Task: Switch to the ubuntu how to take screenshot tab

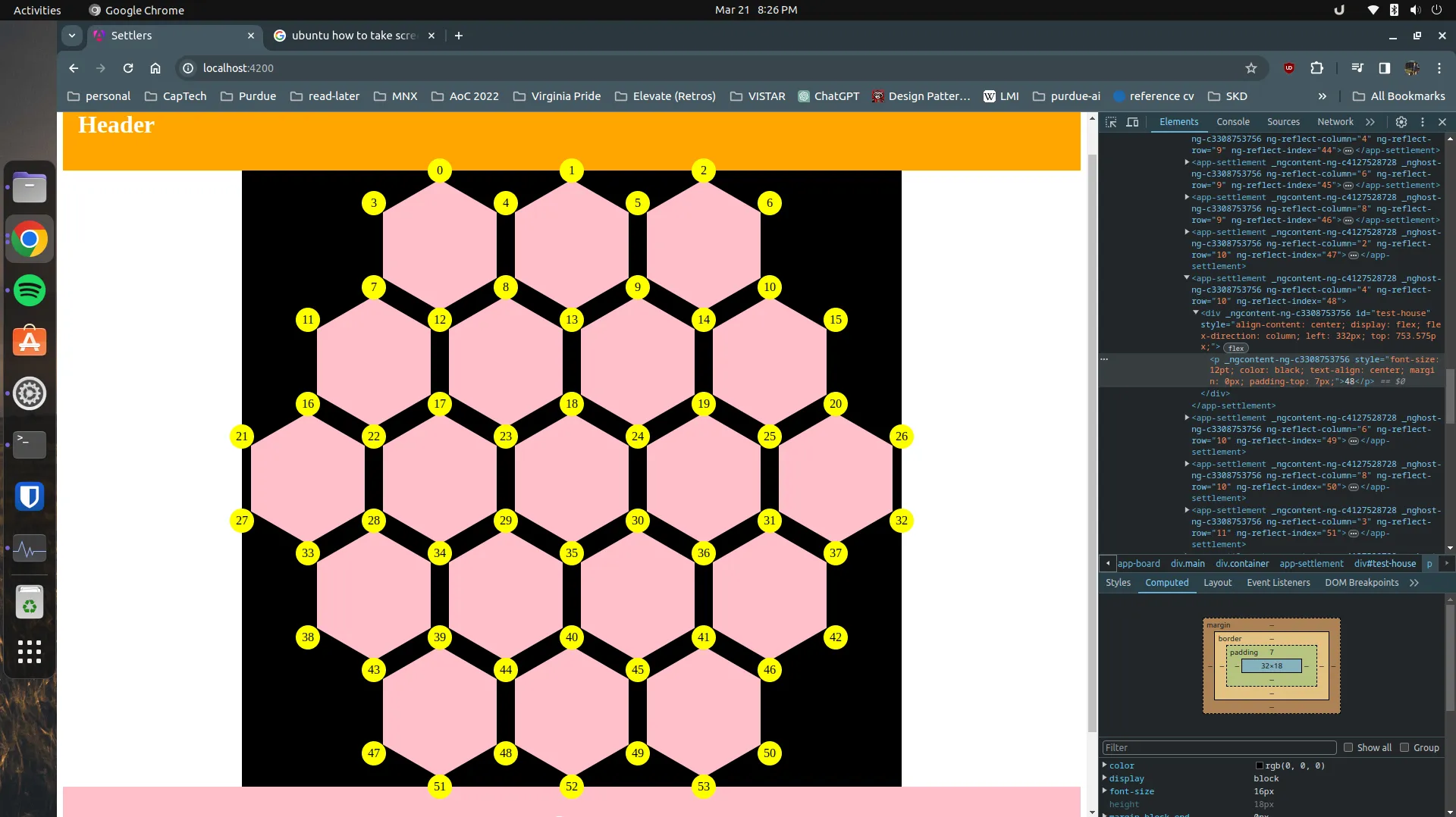Action: click(353, 36)
